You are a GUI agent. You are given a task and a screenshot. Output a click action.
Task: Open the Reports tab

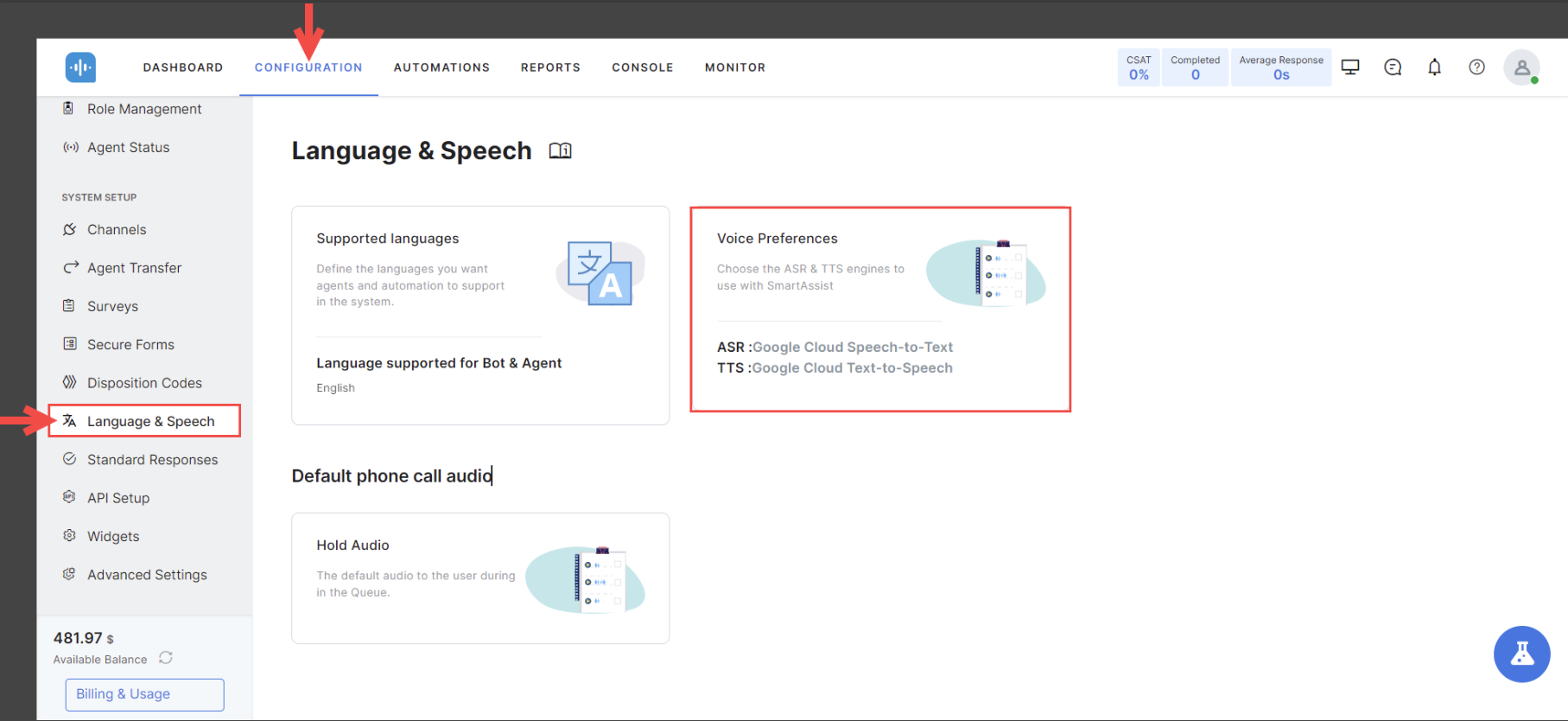tap(550, 67)
